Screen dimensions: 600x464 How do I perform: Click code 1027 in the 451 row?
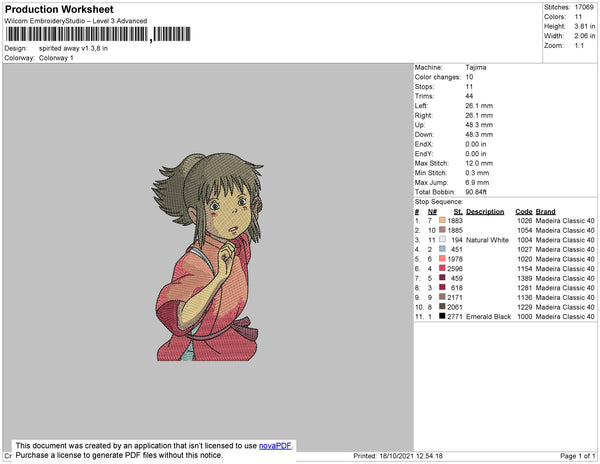(525, 249)
